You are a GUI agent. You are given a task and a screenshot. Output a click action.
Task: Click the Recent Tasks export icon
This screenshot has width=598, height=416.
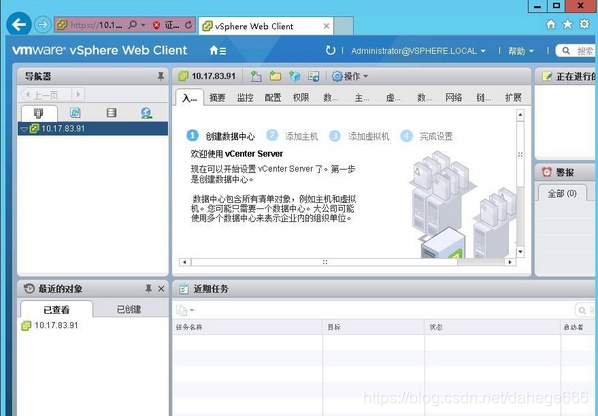(x=182, y=310)
